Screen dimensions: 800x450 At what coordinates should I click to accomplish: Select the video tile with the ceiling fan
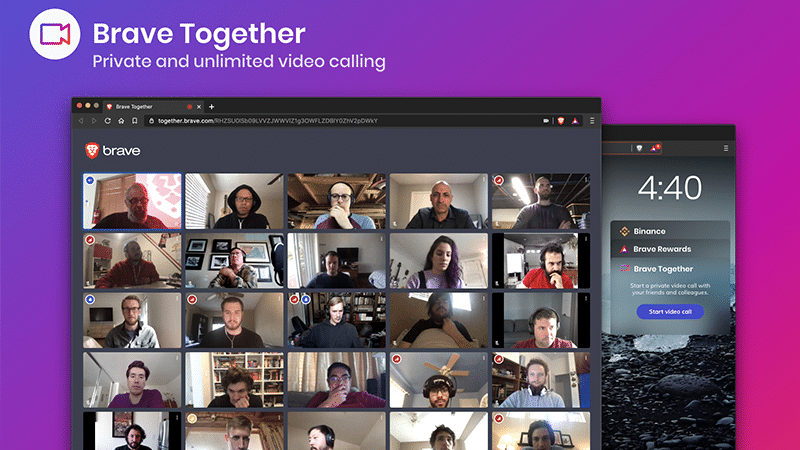[x=439, y=380]
